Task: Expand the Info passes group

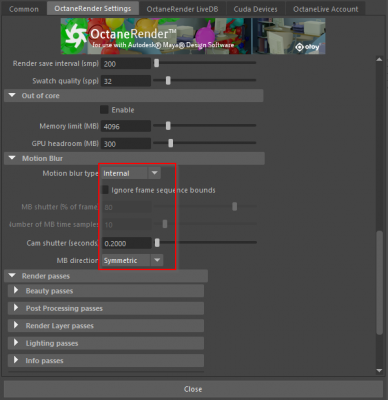Action: pos(16,360)
